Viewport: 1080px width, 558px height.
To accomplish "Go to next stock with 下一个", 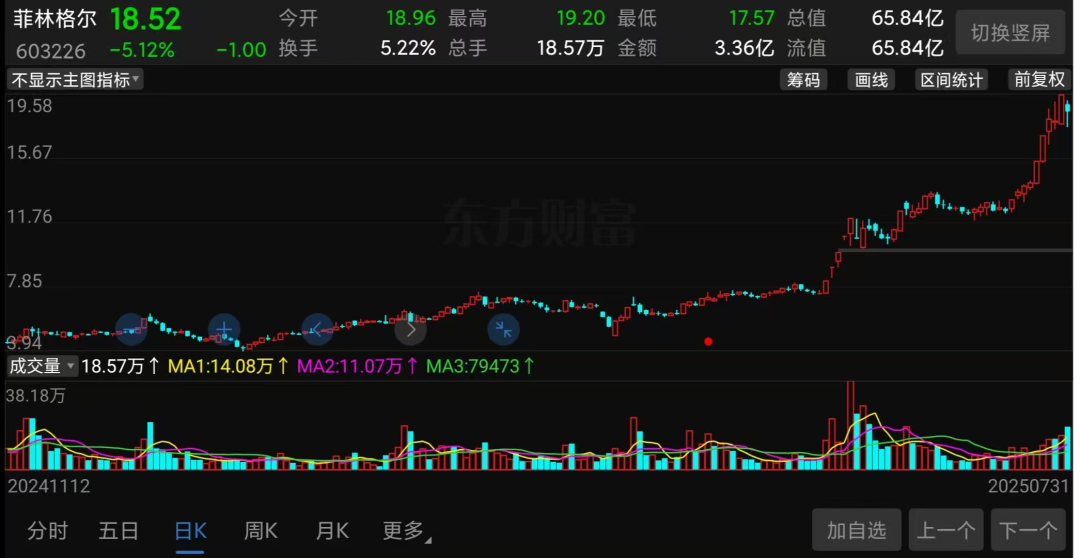I will click(1028, 530).
